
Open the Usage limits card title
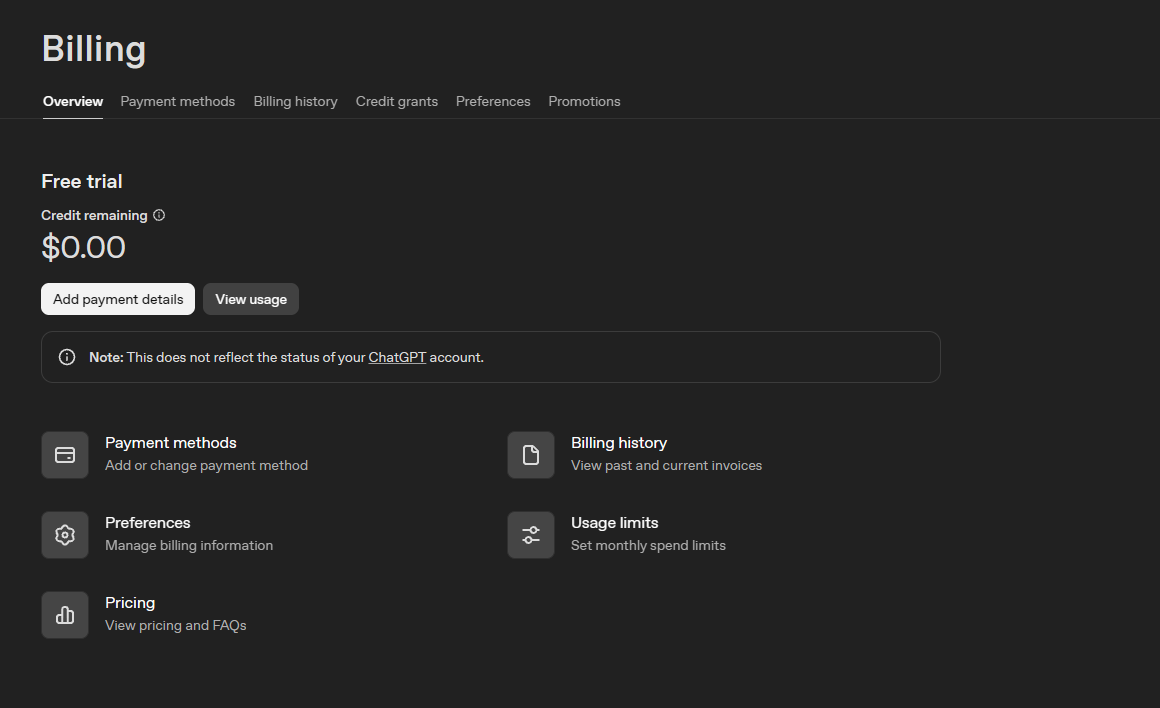tap(615, 522)
